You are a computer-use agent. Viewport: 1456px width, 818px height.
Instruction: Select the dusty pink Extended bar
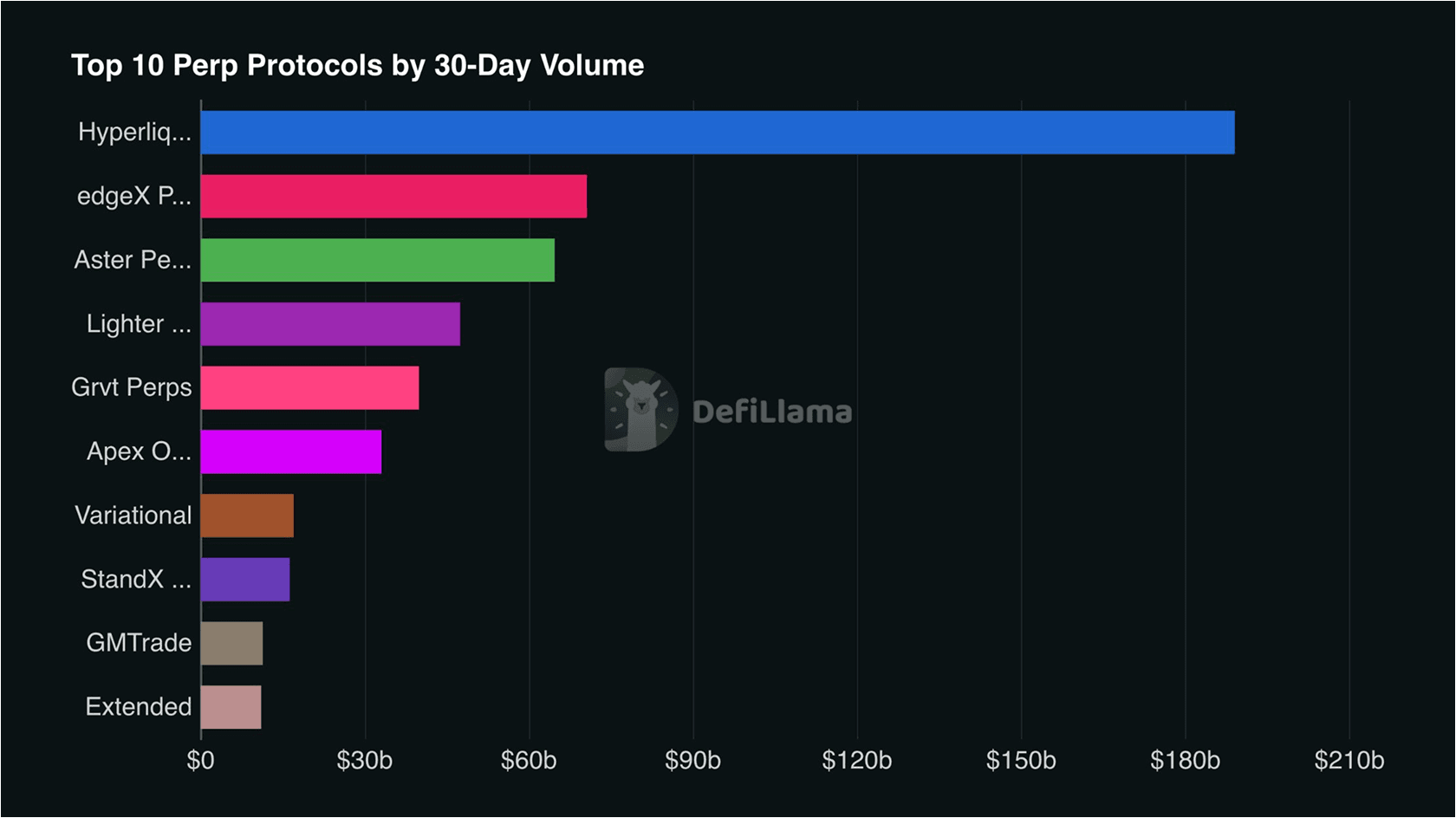coord(231,707)
